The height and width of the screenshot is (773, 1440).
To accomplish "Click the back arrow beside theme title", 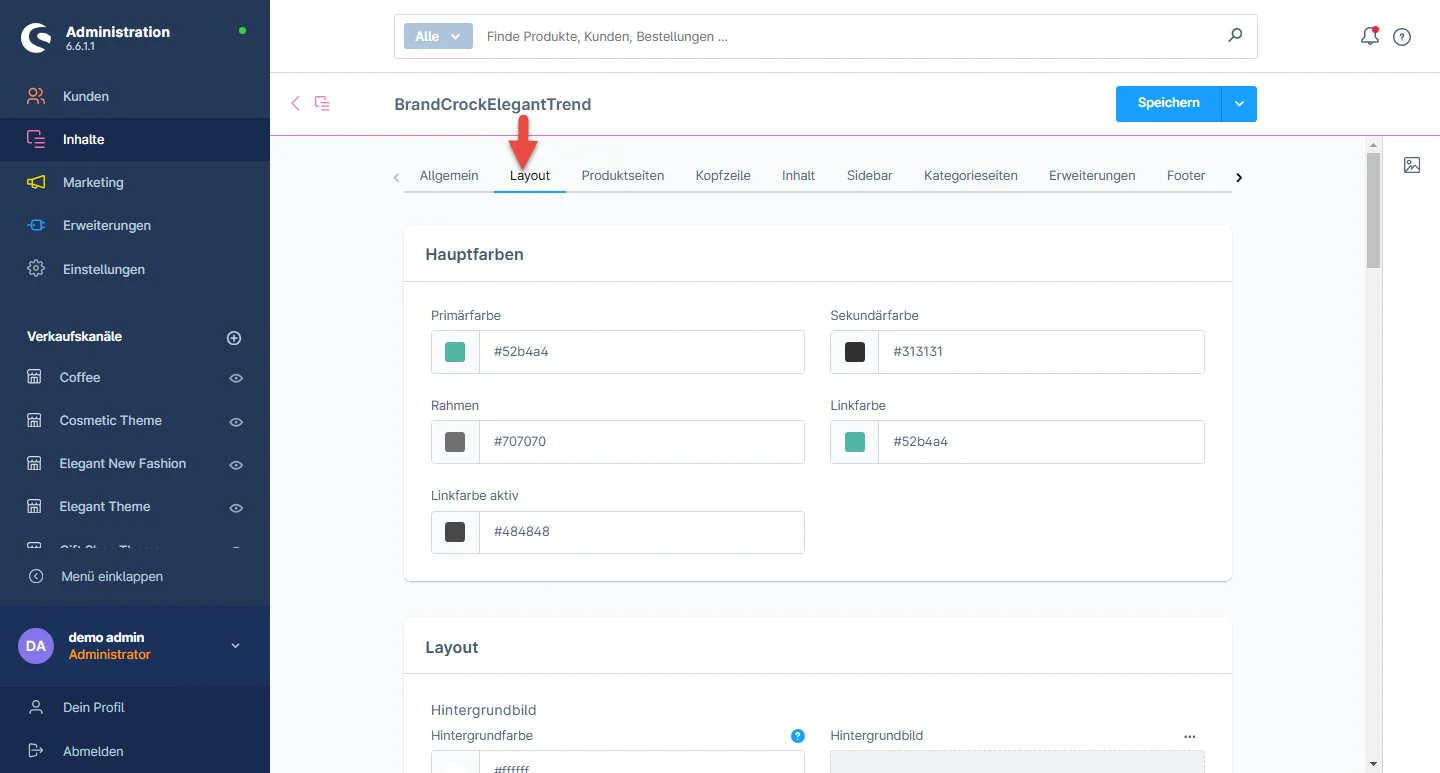I will pyautogui.click(x=295, y=103).
